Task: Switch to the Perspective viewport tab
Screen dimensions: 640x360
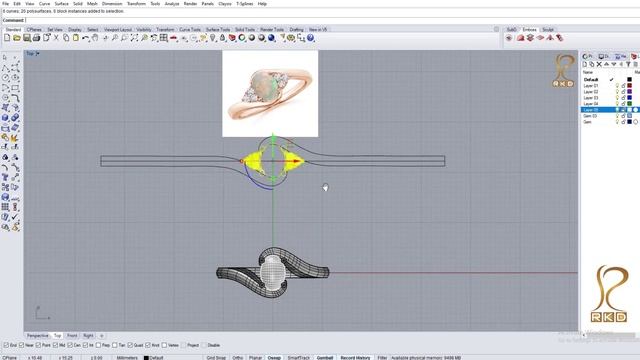Action: pyautogui.click(x=38, y=336)
